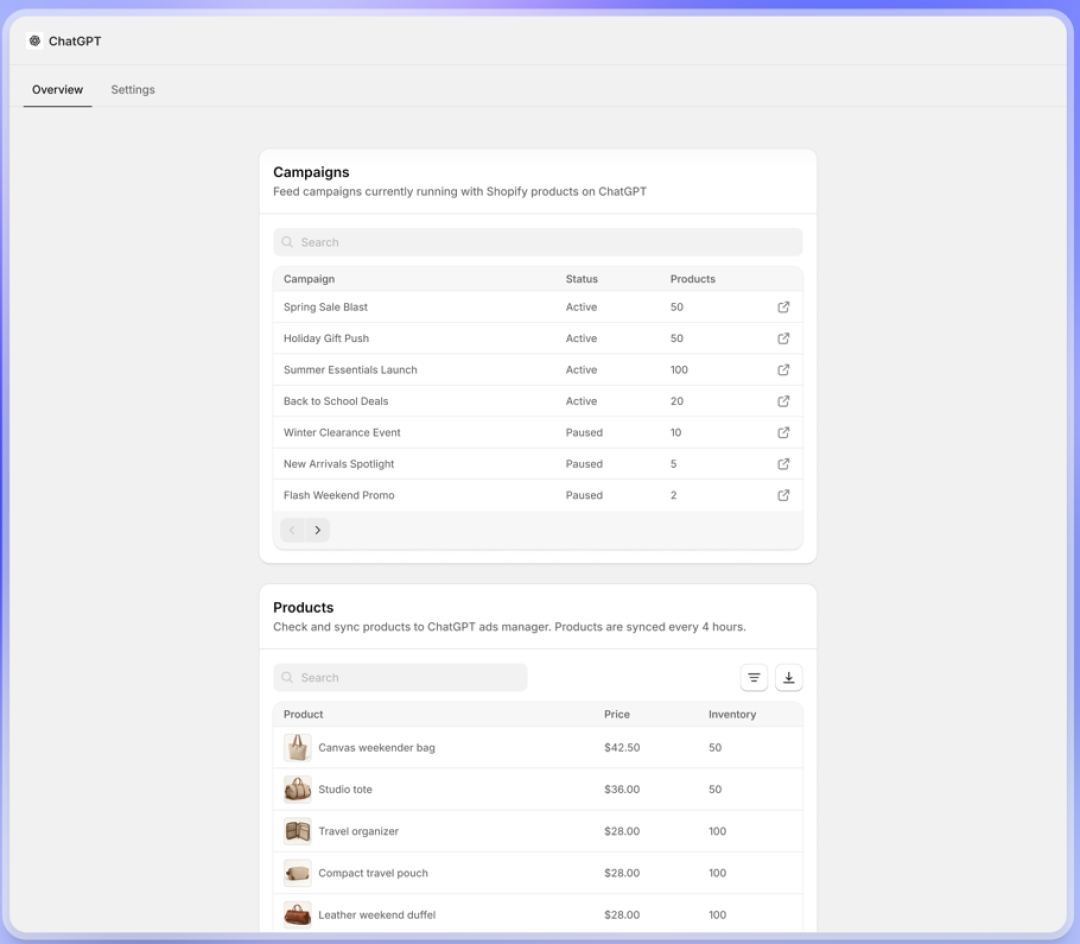Click the Canvas weekender bag product name
The height and width of the screenshot is (944, 1080).
tap(377, 748)
